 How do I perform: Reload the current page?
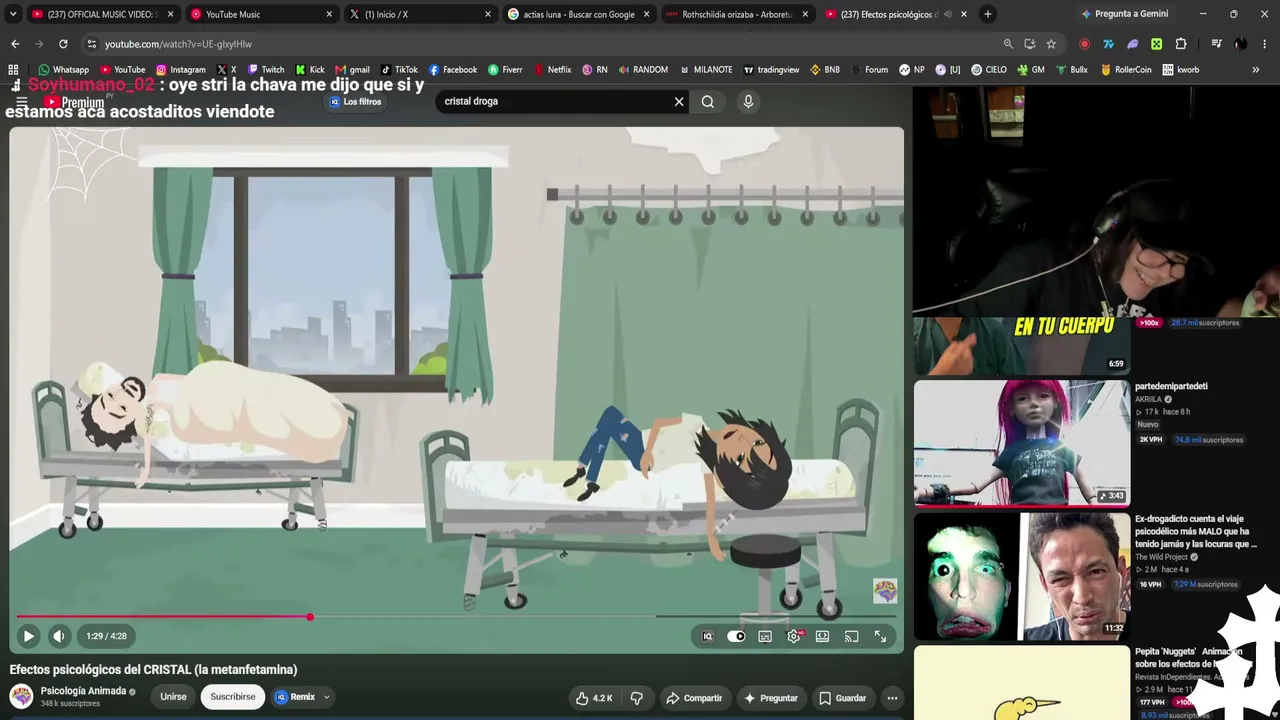pos(63,44)
